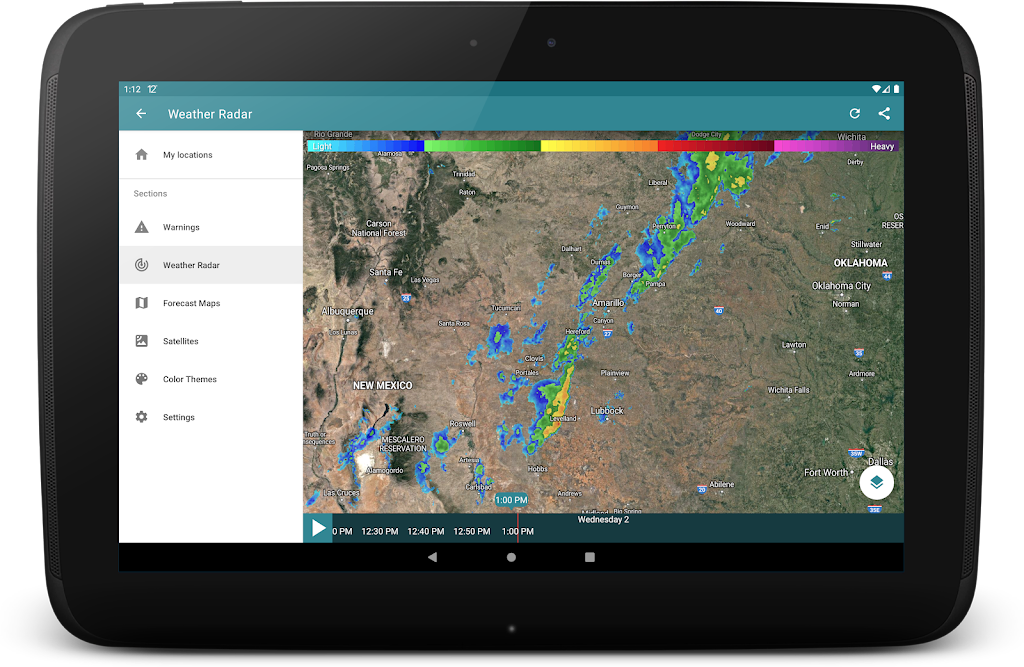Click the battery status bar icon
Image resolution: width=1024 pixels, height=667 pixels.
point(897,89)
